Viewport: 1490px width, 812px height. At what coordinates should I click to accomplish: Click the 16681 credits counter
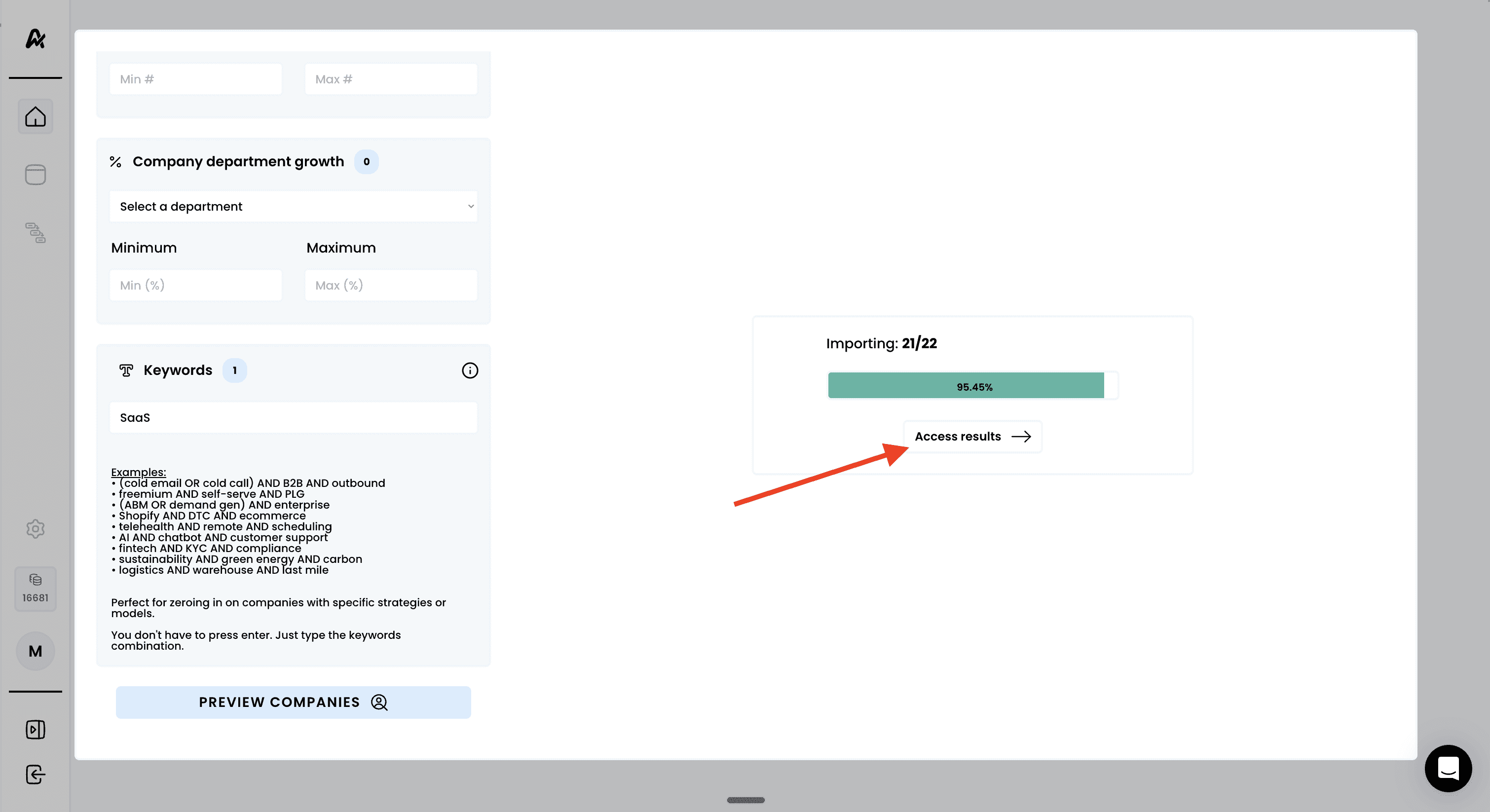(36, 589)
